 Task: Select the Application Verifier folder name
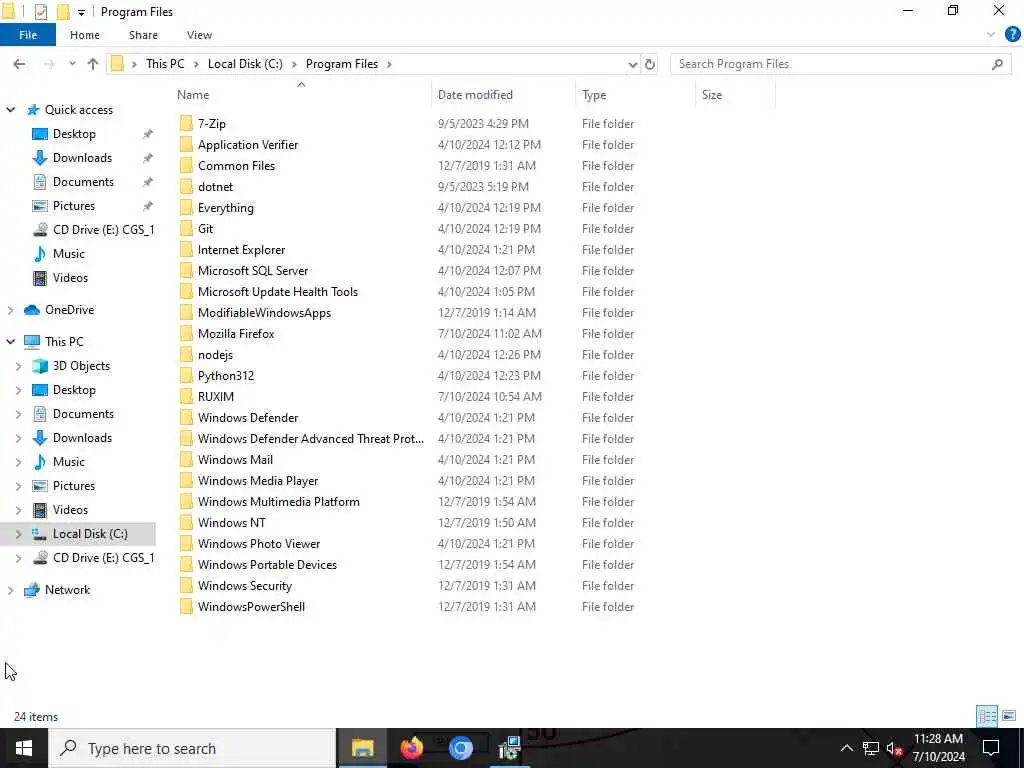248,145
